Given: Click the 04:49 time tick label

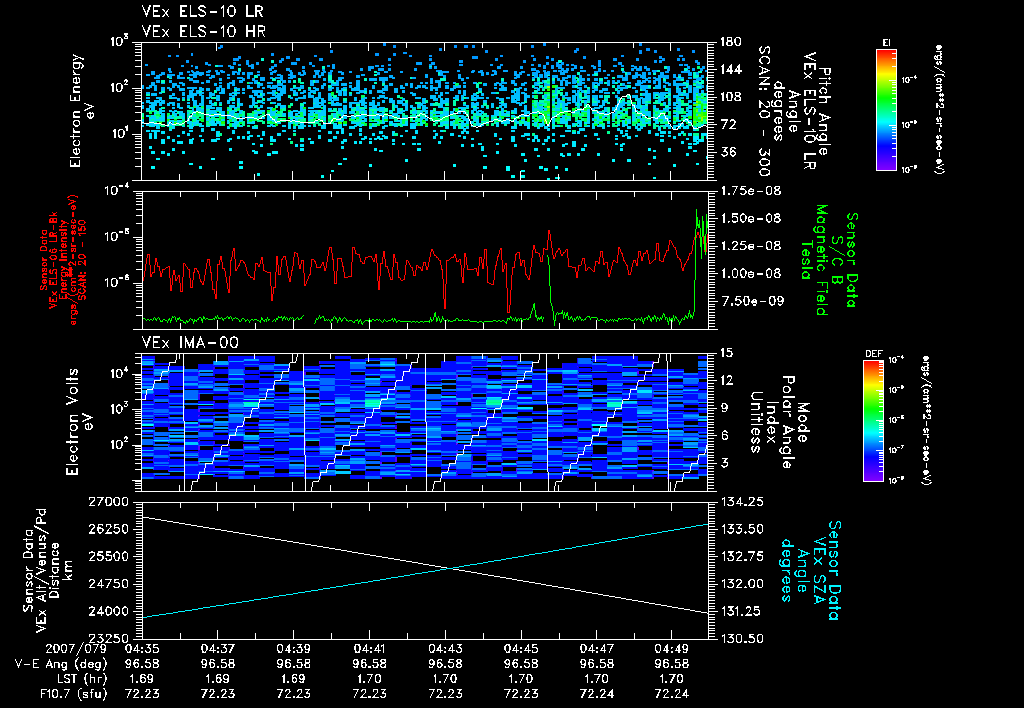Looking at the screenshot, I should [672, 649].
